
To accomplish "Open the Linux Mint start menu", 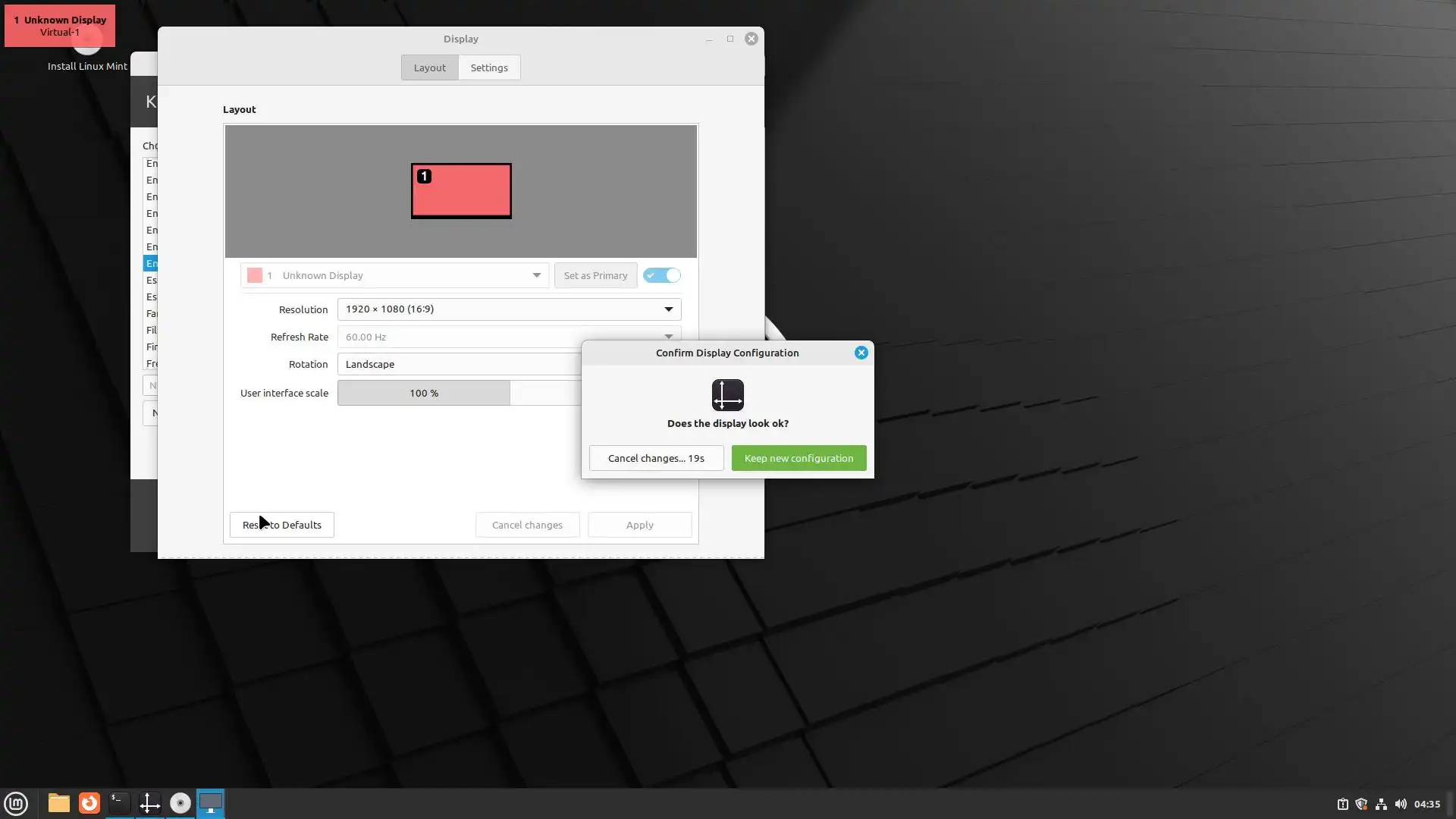I will 16,803.
